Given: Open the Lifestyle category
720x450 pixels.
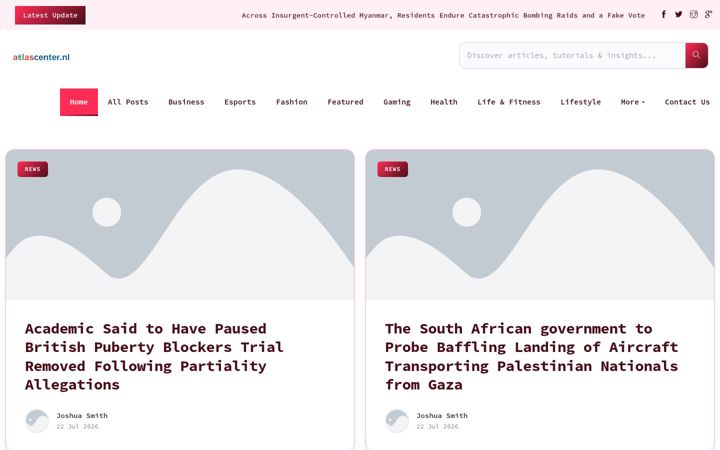Looking at the screenshot, I should [580, 102].
